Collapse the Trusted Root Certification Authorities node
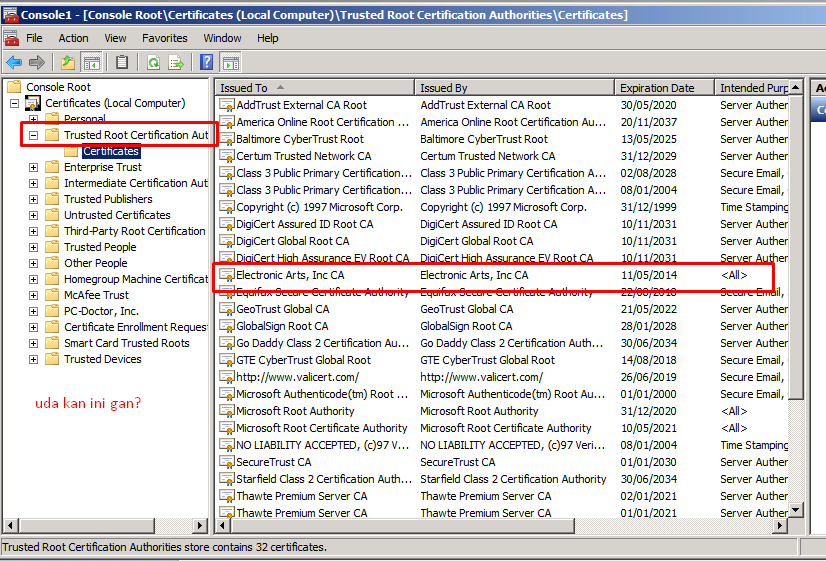Image resolution: width=826 pixels, height=561 pixels. (x=34, y=135)
